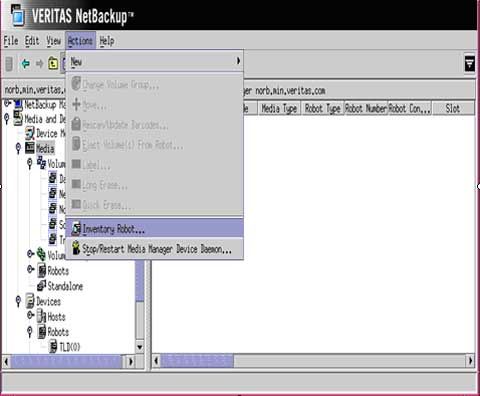Image resolution: width=480 pixels, height=396 pixels.
Task: Expand the Robots node under Media
Action: pyautogui.click(x=31, y=269)
